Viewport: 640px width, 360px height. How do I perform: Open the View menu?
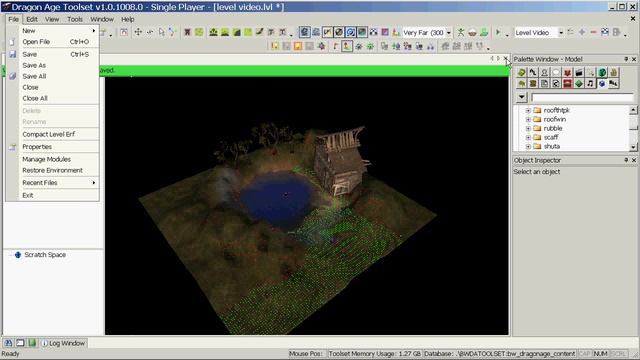pyautogui.click(x=52, y=19)
